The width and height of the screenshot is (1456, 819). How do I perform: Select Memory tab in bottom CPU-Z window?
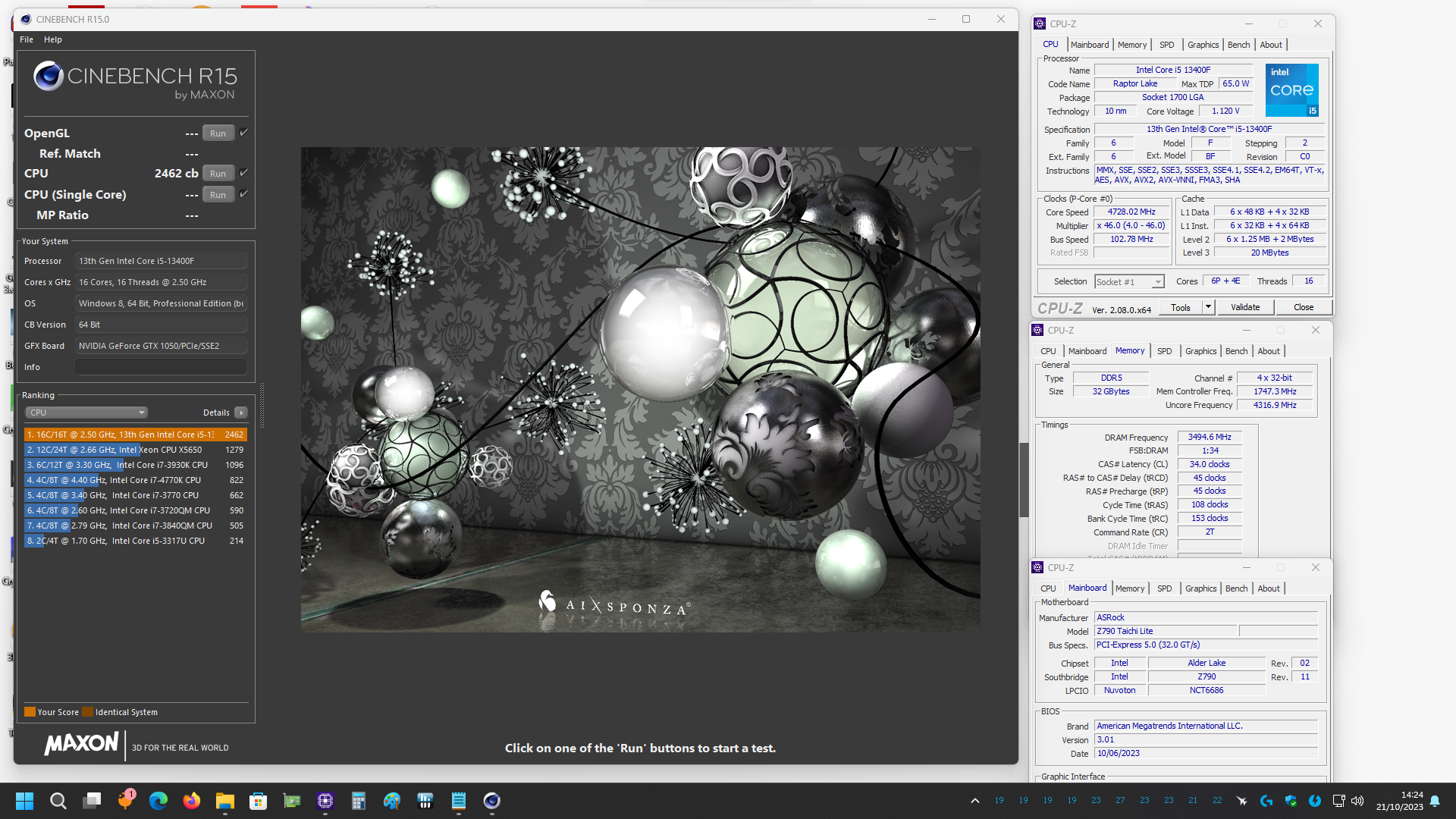click(1130, 588)
